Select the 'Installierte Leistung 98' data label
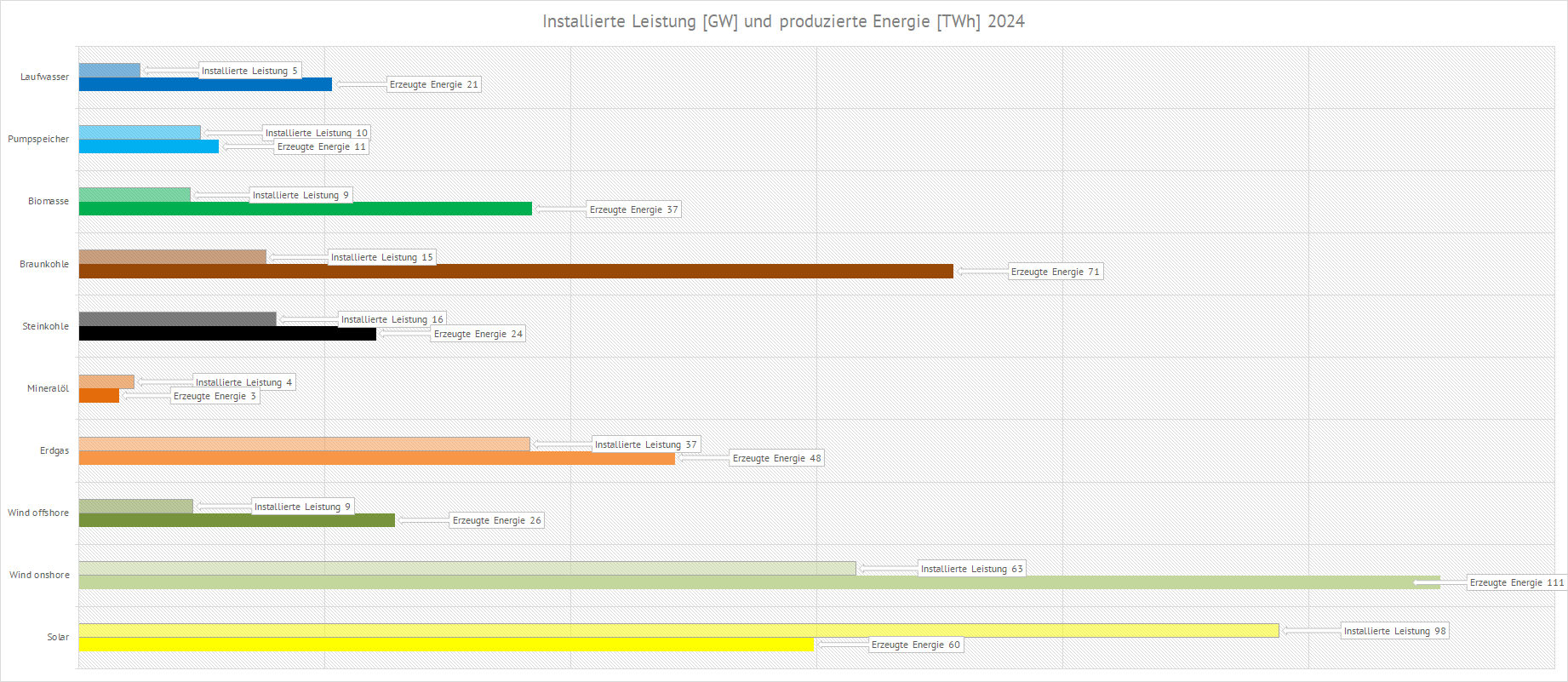Image resolution: width=1568 pixels, height=682 pixels. 1393,631
